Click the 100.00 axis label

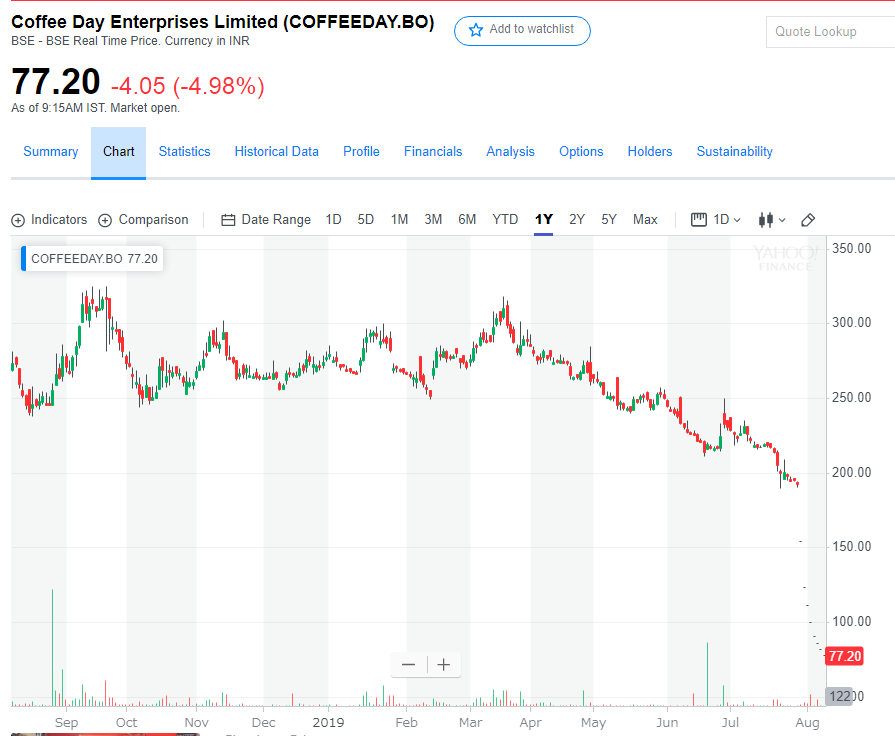click(852, 621)
